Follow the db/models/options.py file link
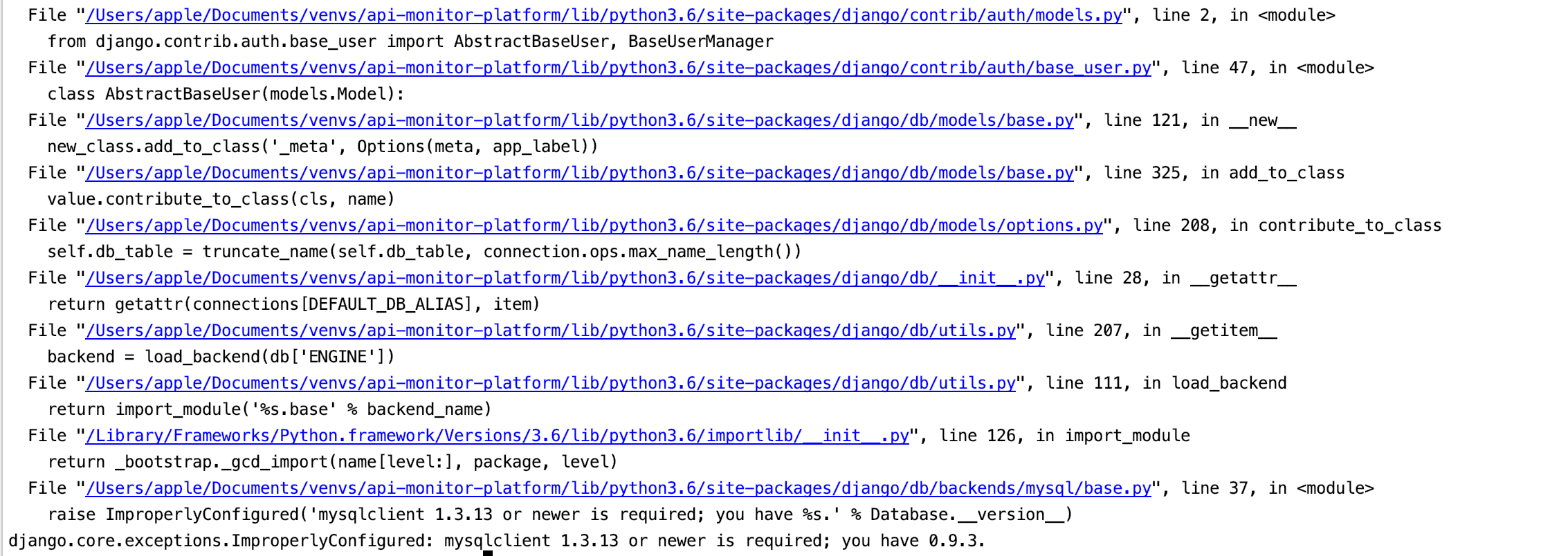 pyautogui.click(x=594, y=225)
